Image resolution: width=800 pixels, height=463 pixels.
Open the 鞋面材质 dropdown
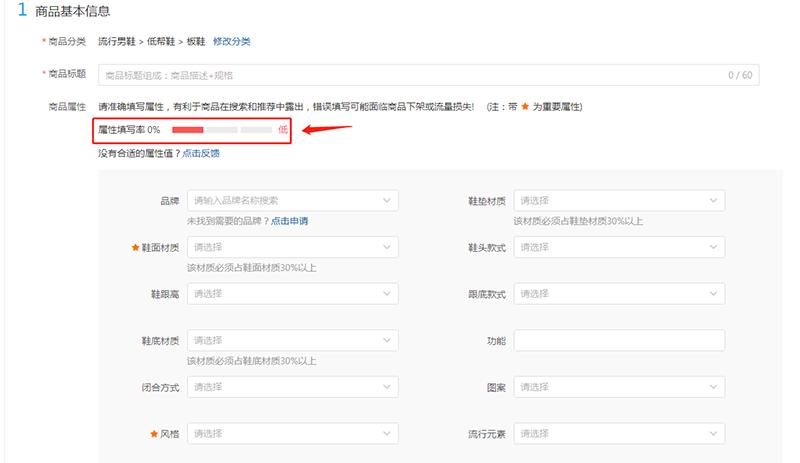click(292, 247)
